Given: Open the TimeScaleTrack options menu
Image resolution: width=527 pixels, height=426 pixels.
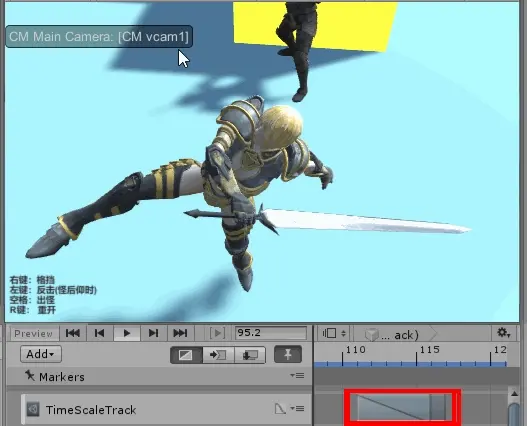Looking at the screenshot, I should coord(297,409).
